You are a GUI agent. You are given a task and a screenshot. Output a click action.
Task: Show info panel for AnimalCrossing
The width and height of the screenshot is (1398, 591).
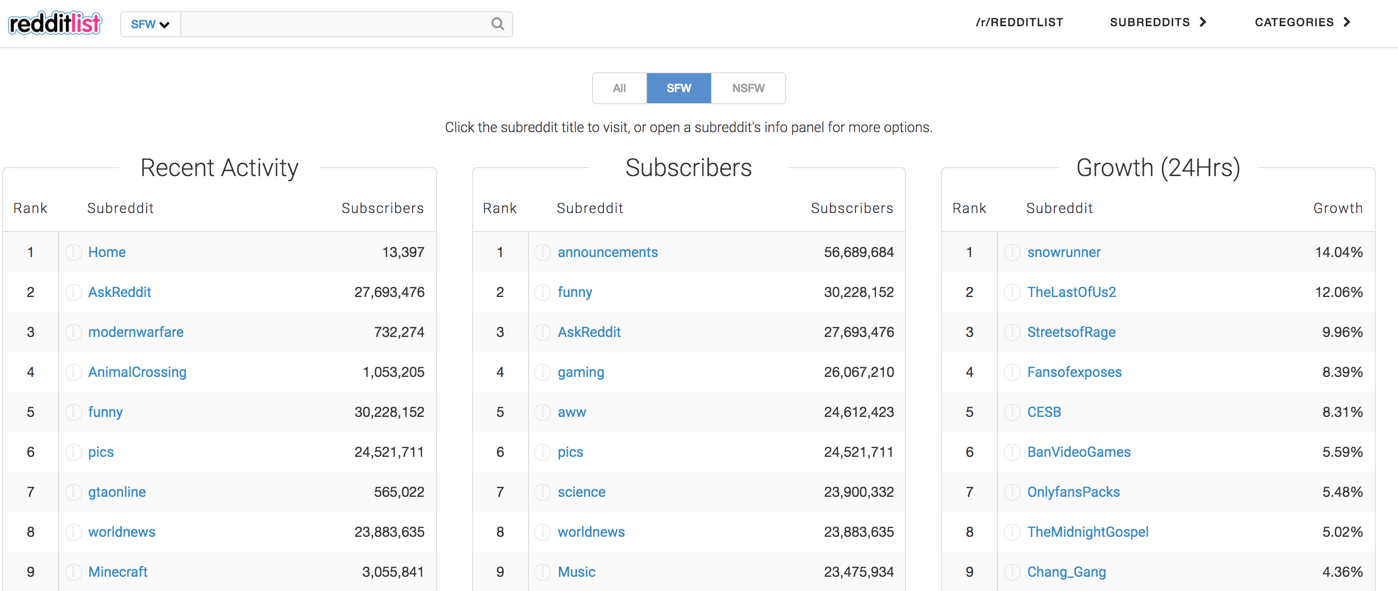click(x=73, y=372)
